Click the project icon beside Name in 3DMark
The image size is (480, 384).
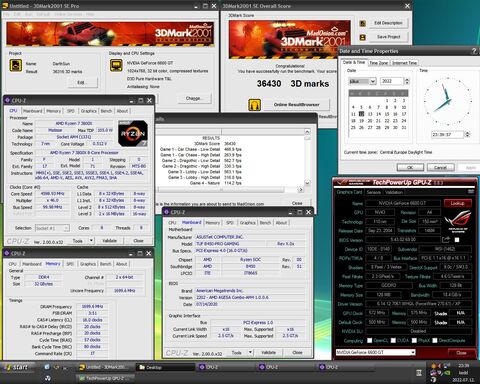16,65
